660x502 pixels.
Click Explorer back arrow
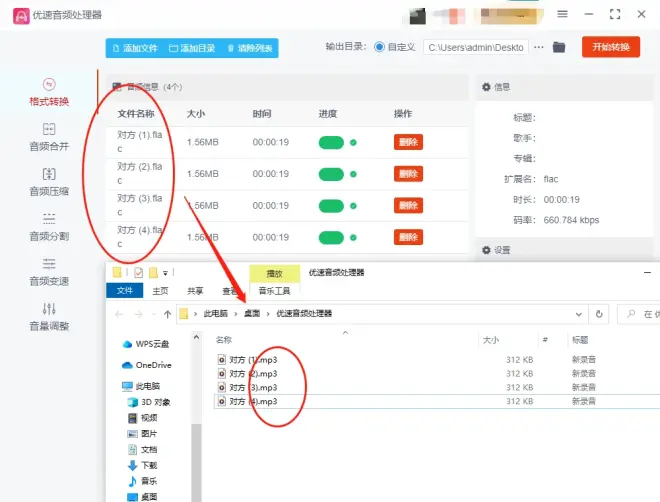point(119,314)
